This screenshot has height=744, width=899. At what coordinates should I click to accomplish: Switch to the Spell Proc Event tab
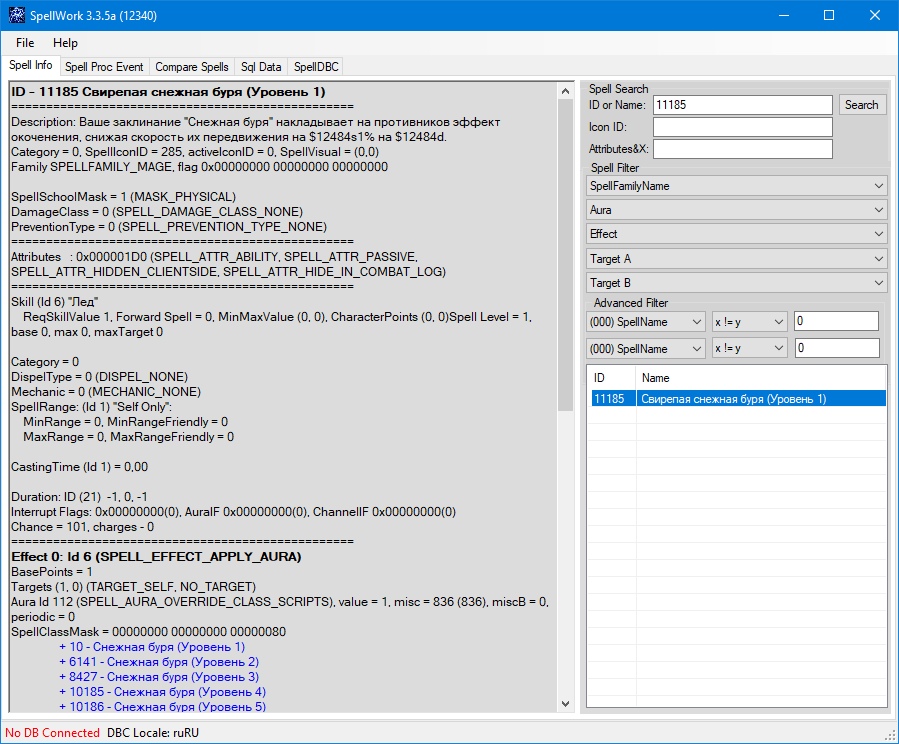point(104,67)
